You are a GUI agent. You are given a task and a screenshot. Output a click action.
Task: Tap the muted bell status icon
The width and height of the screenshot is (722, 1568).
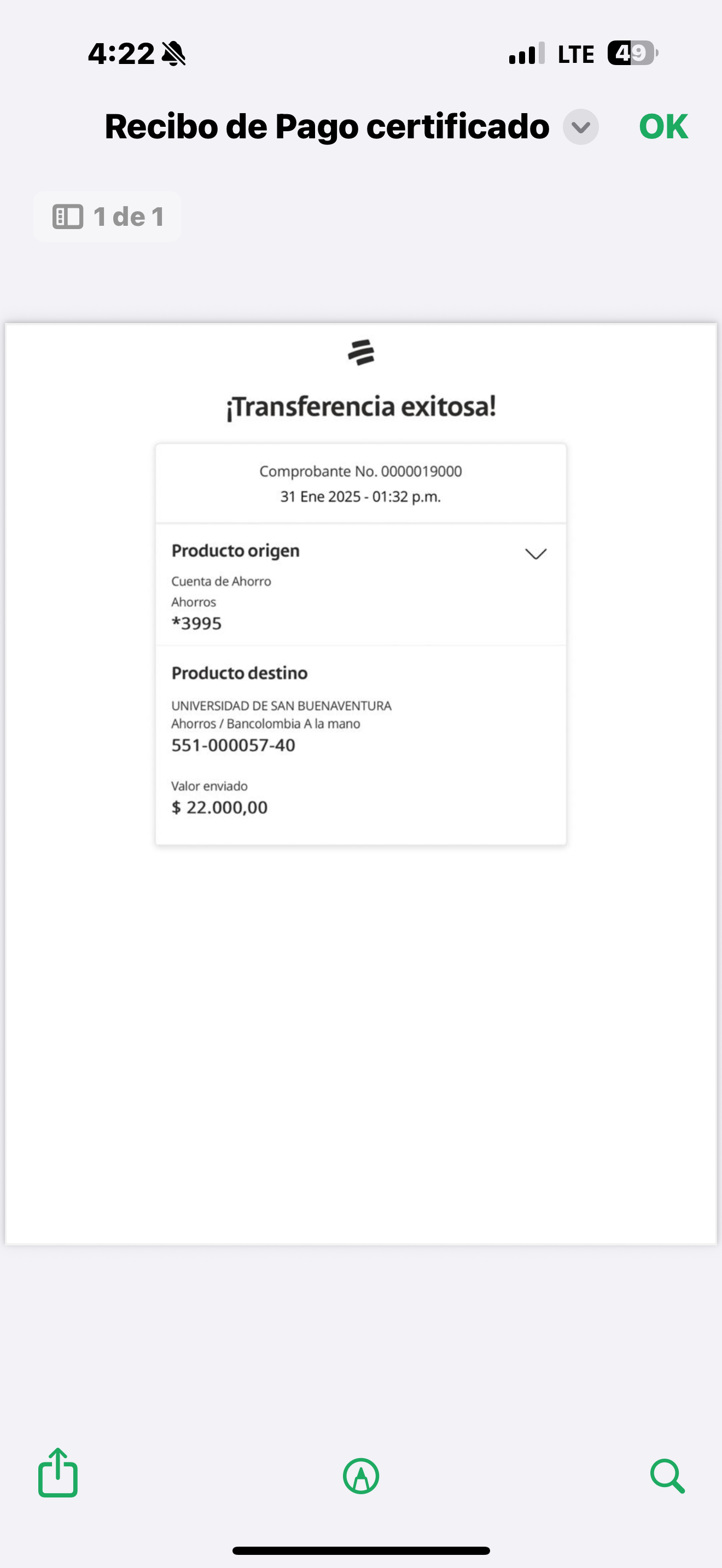click(174, 54)
